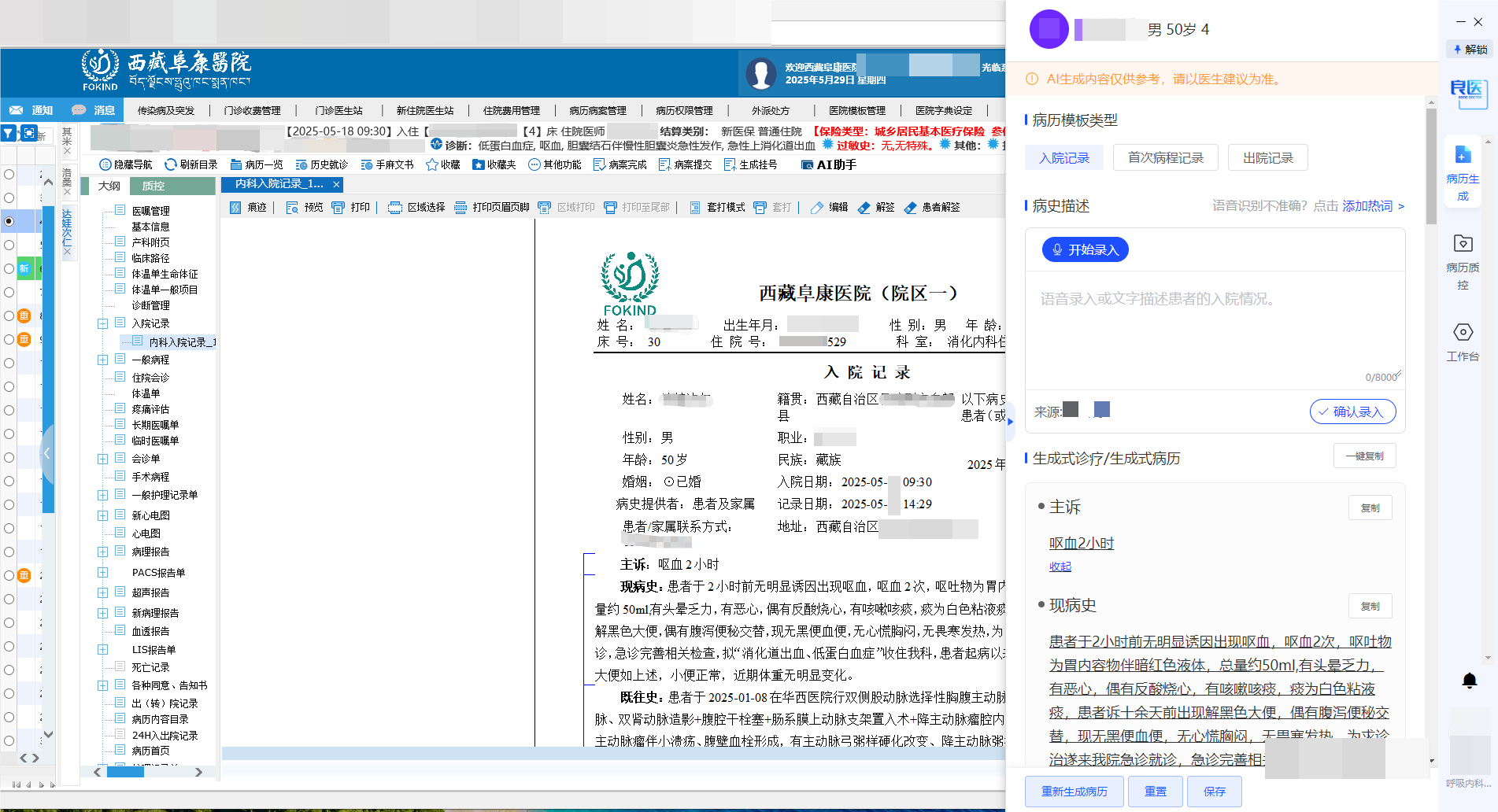Viewport: 1498px width, 812px height.
Task: Open the 门诊医生站 menu item
Action: click(x=338, y=110)
